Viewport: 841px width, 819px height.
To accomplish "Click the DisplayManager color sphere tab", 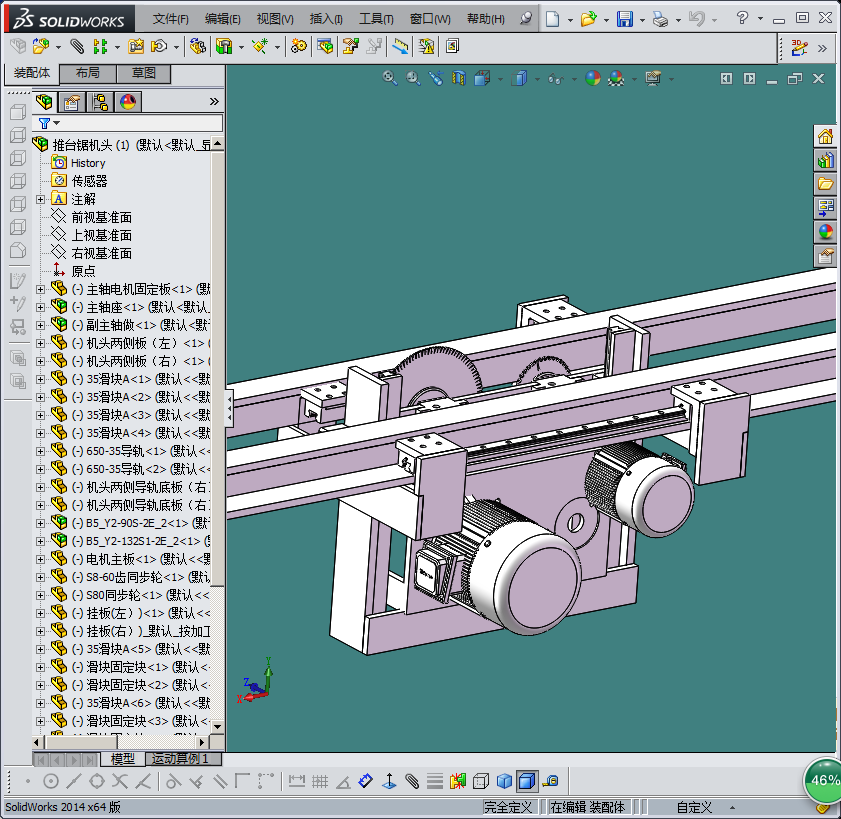I will [x=127, y=102].
